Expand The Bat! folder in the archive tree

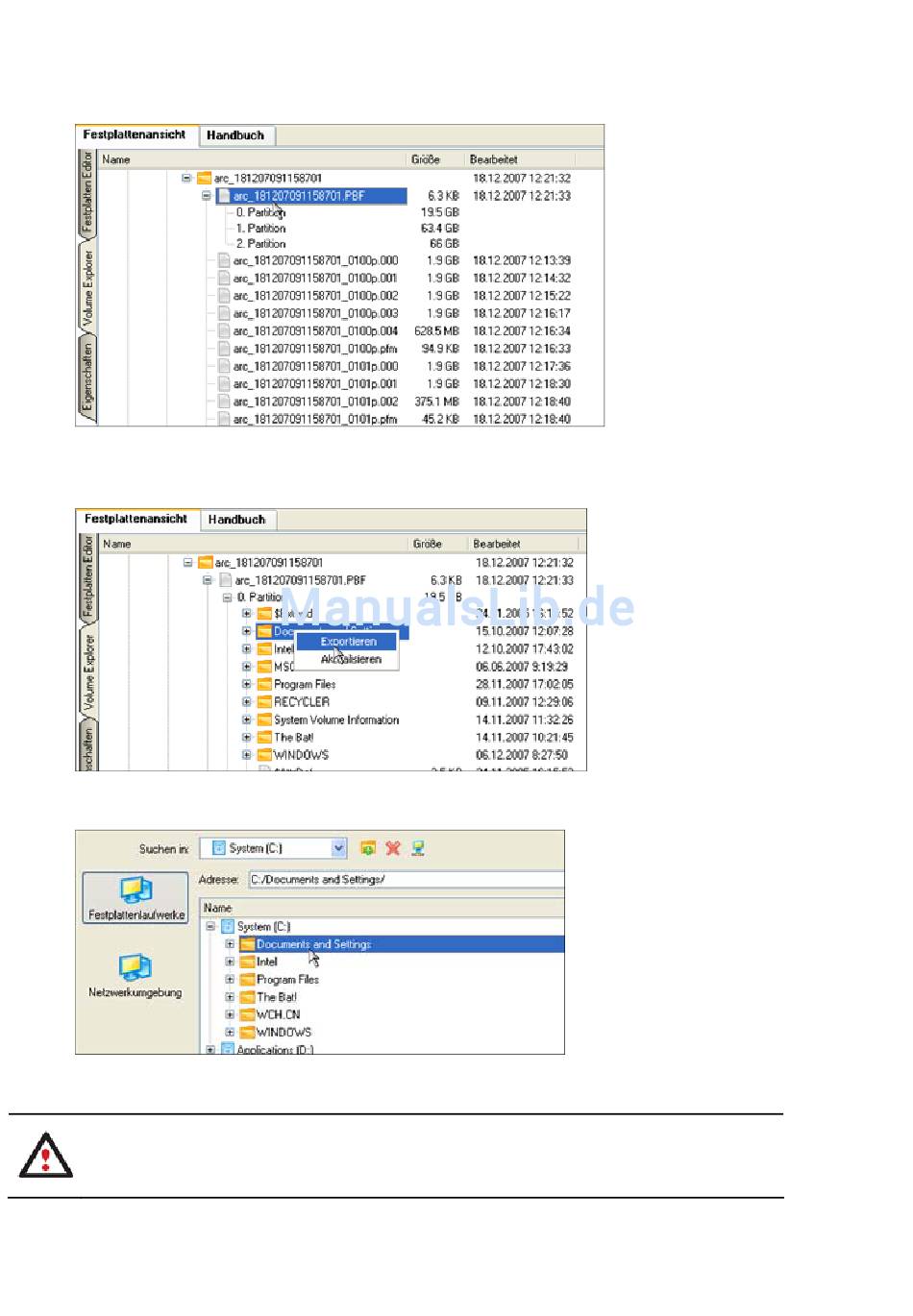click(x=246, y=738)
